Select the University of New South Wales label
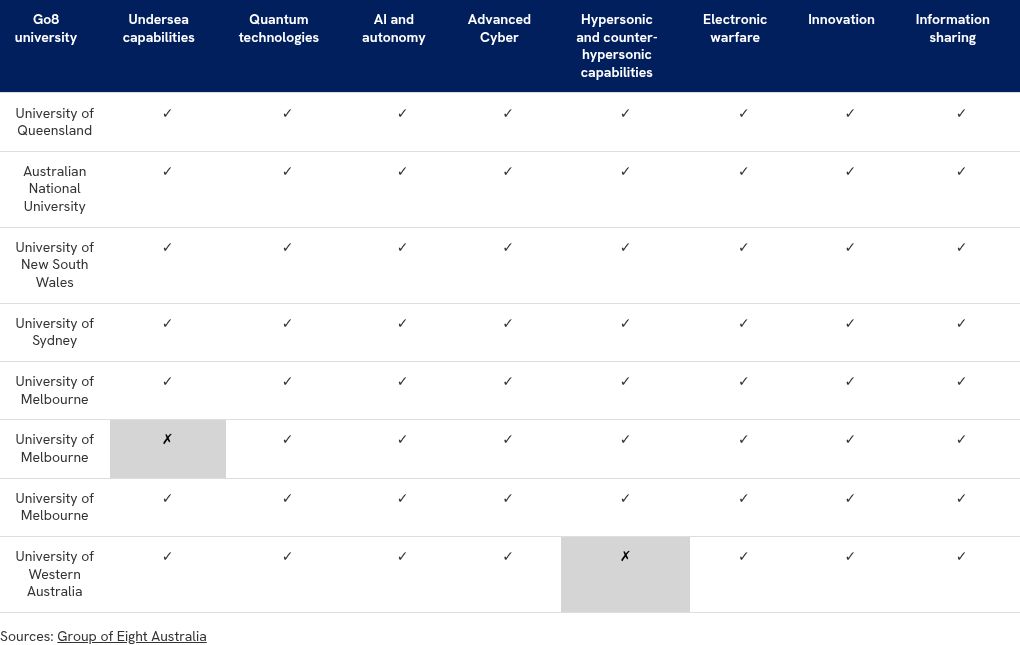Viewport: 1020px width, 645px height. (55, 265)
